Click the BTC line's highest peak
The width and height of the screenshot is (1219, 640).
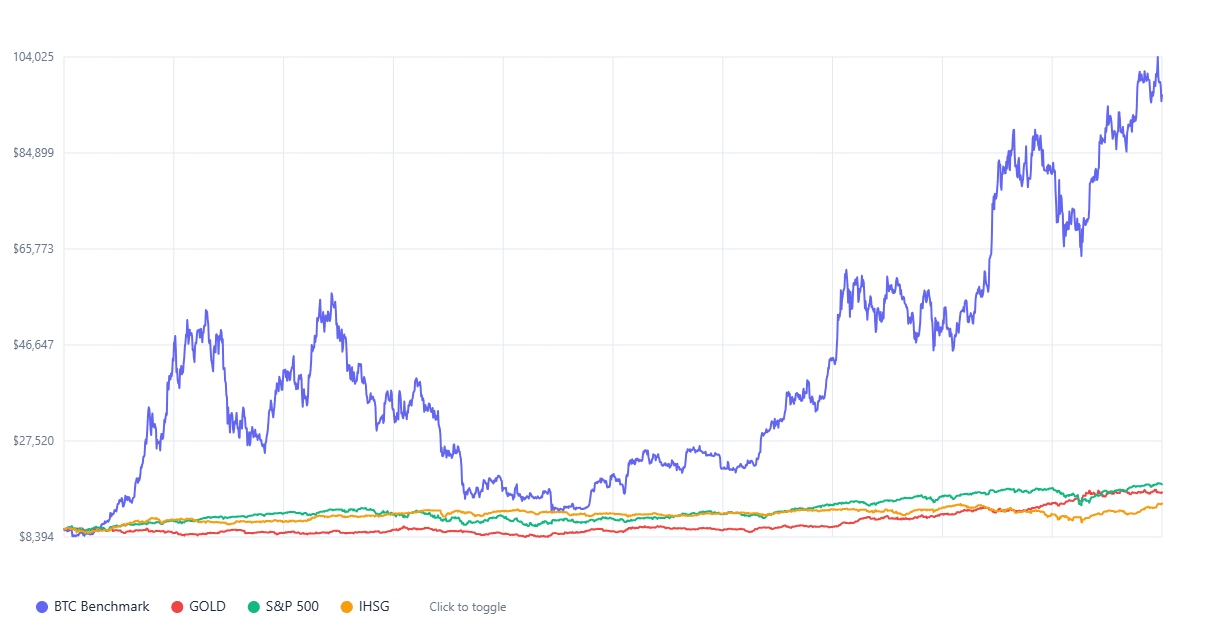tap(1158, 57)
